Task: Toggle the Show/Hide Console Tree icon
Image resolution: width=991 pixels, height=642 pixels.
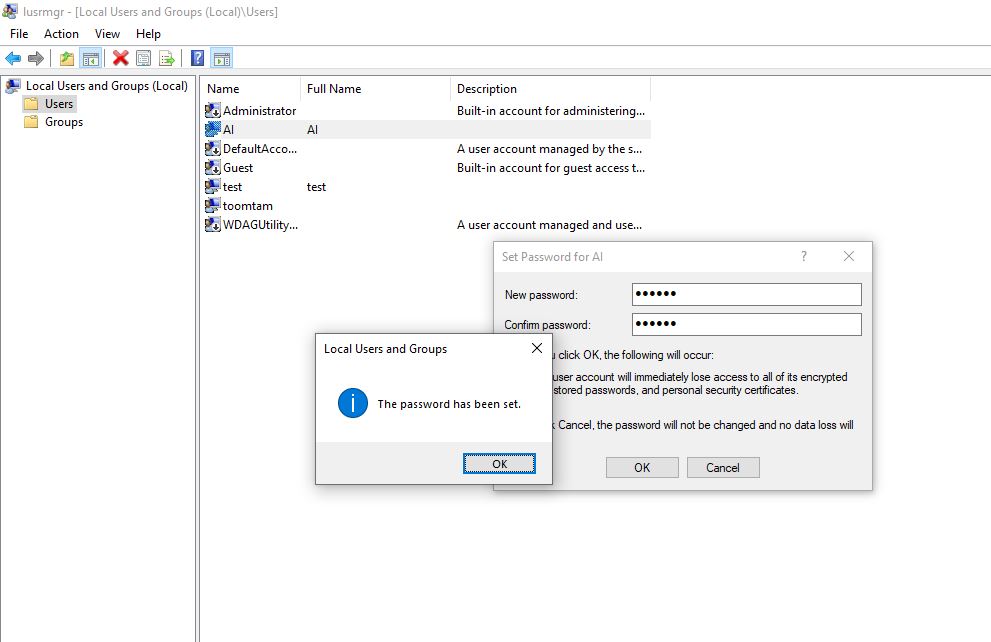Action: point(90,59)
